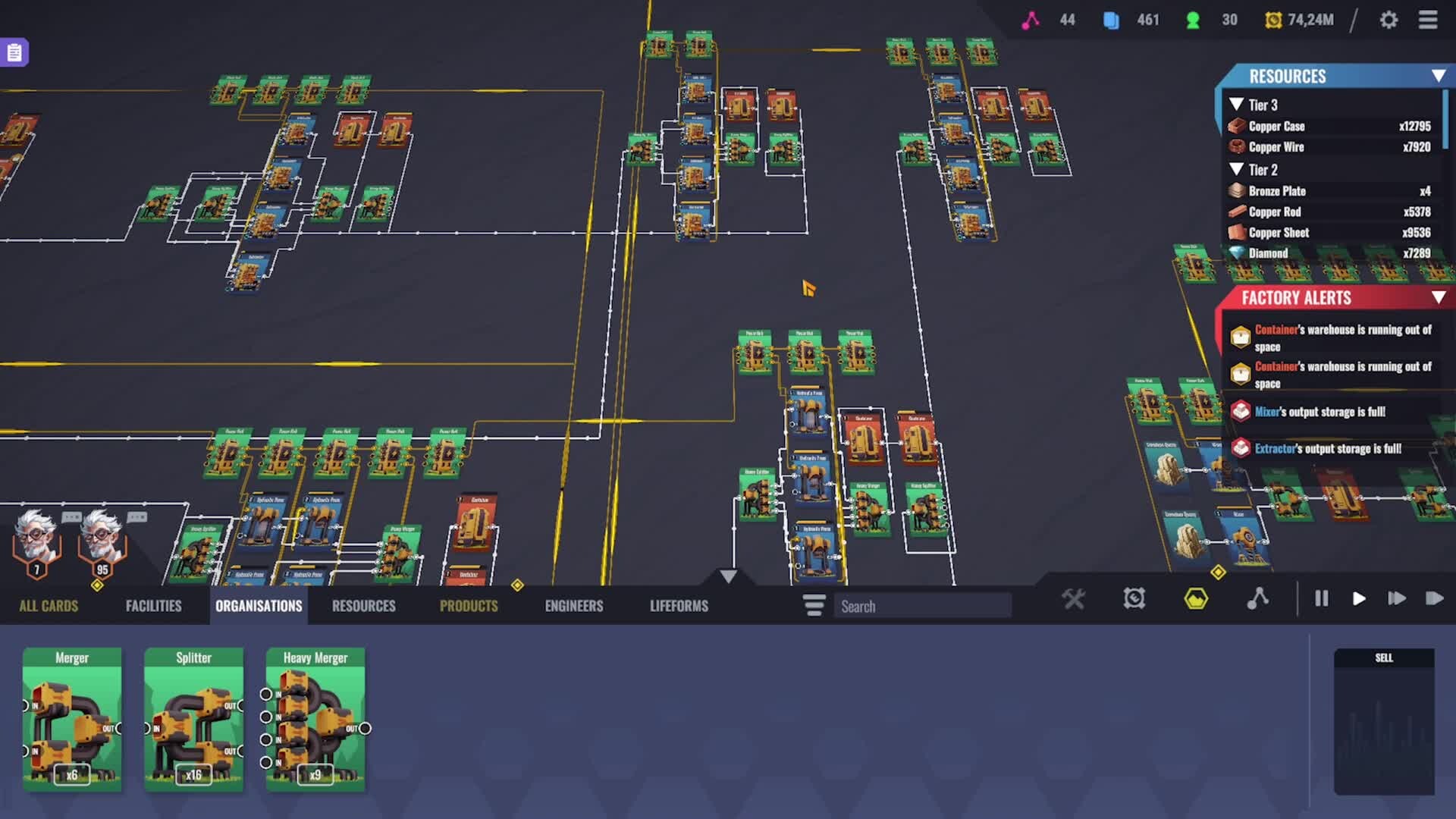Select the scientist portrait labeled 95

click(101, 540)
